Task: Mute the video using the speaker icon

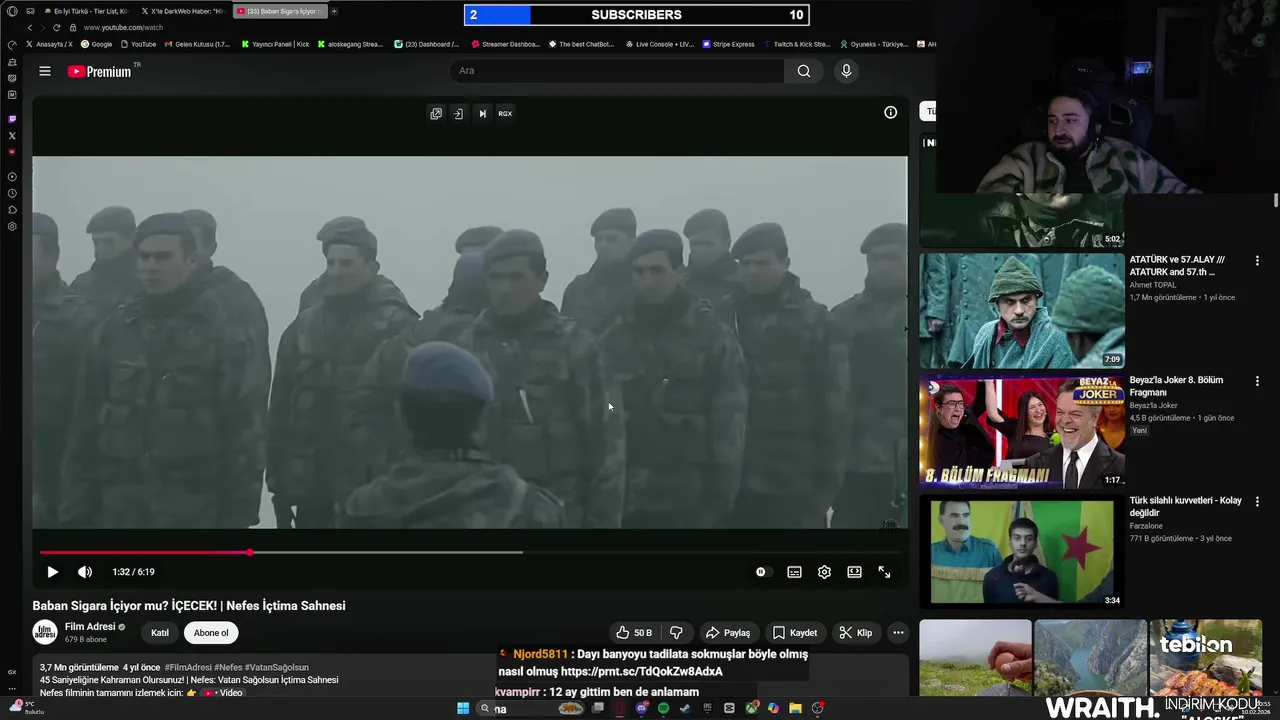Action: (85, 572)
